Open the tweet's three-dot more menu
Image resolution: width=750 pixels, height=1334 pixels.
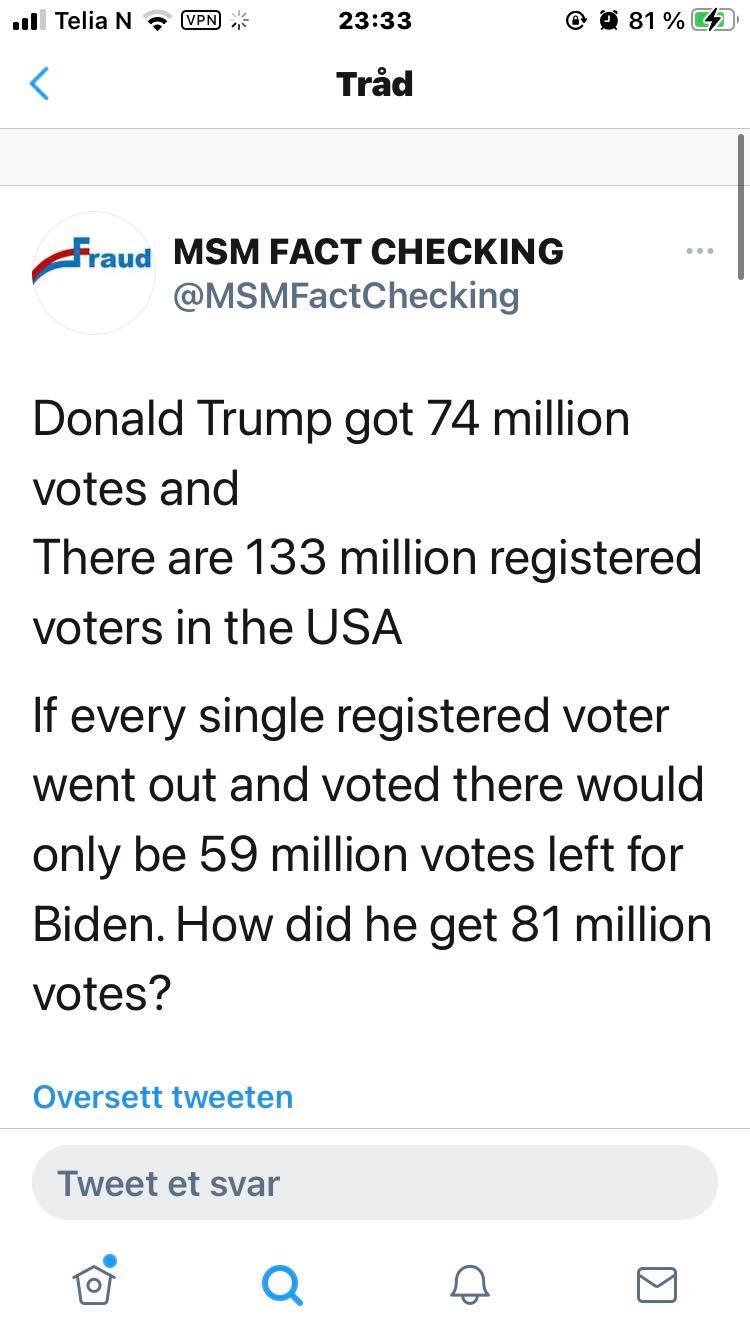(x=700, y=251)
